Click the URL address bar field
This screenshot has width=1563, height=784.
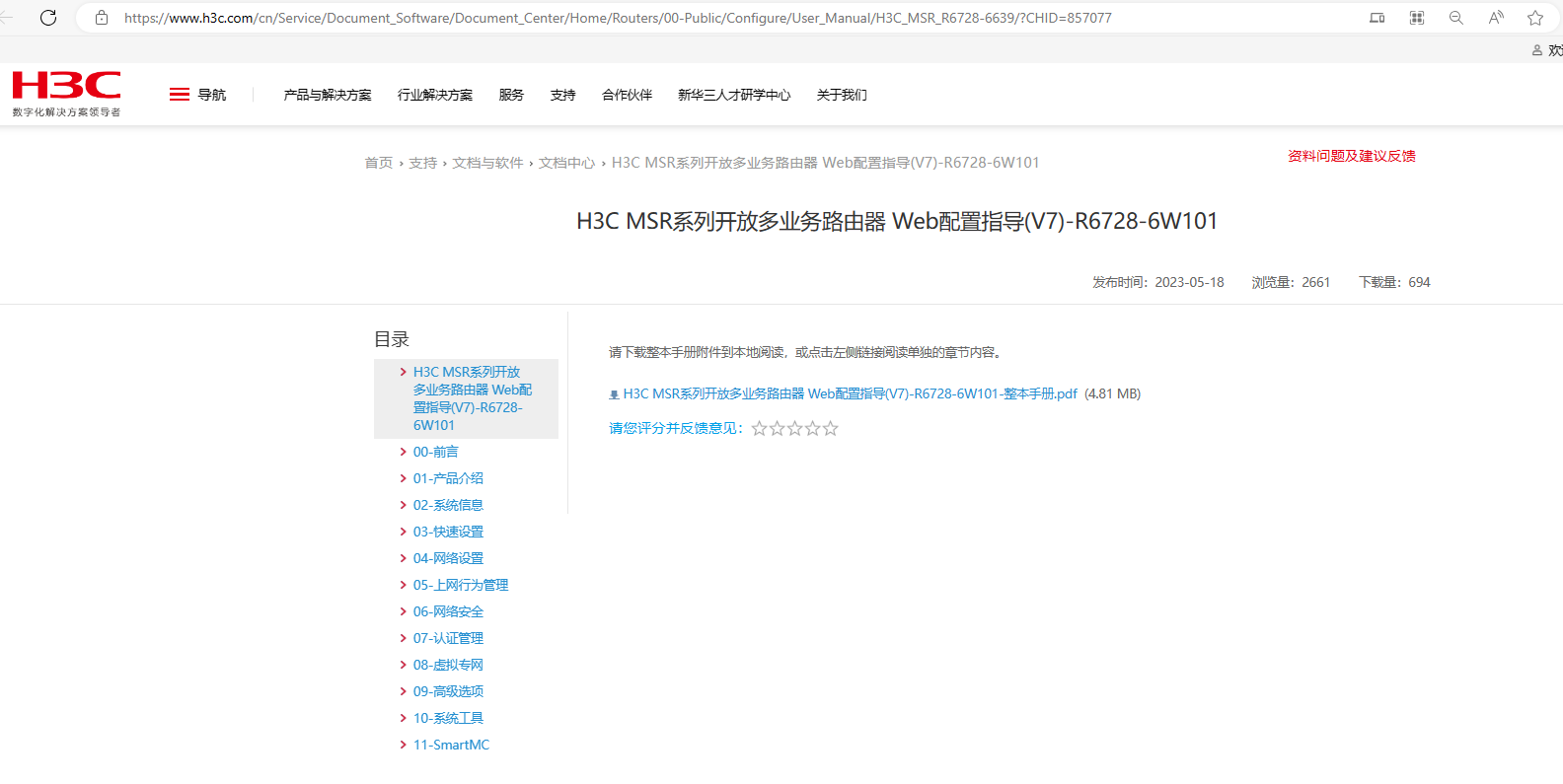730,18
